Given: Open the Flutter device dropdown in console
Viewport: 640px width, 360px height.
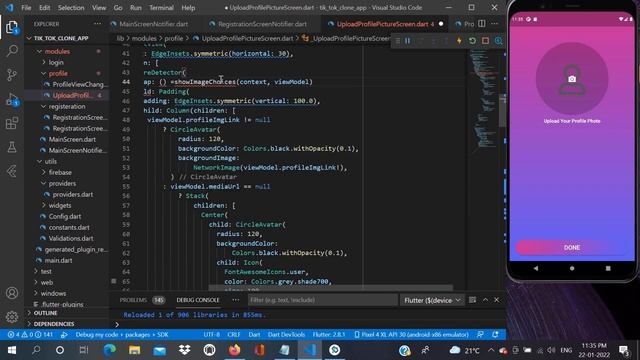Looking at the screenshot, I should coord(432,300).
